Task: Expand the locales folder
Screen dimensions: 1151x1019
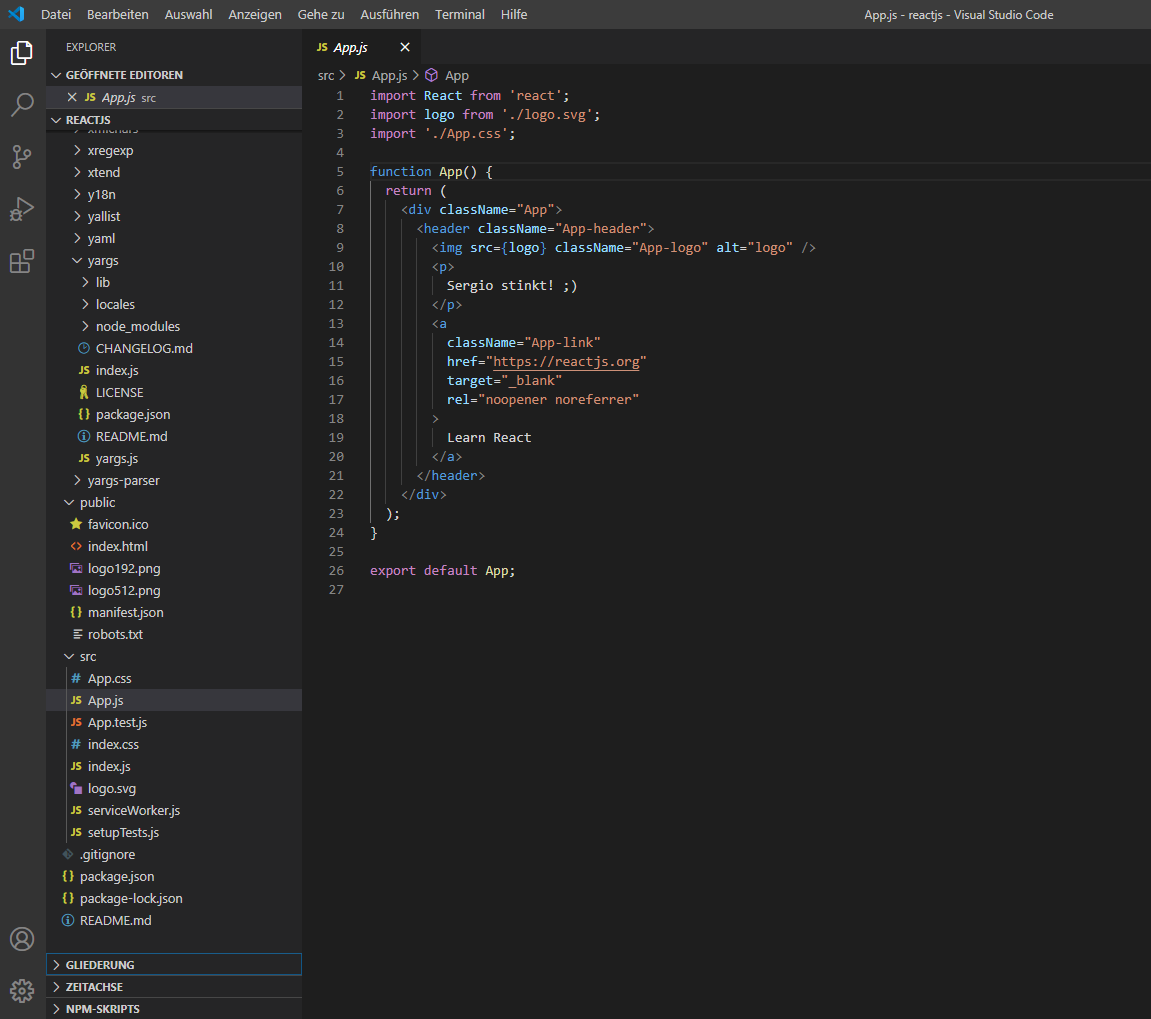Action: 86,305
